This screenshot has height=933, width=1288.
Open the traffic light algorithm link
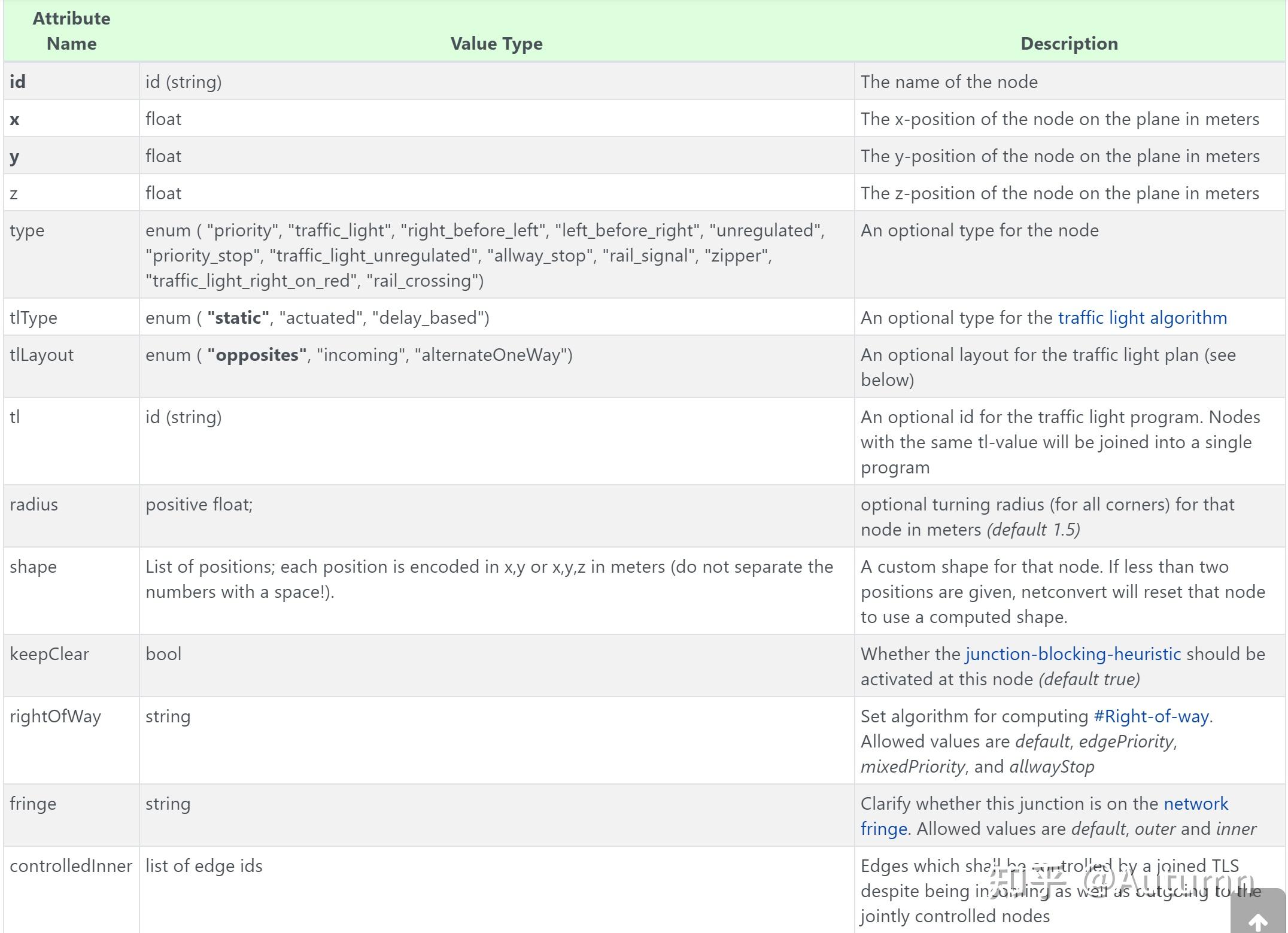(1142, 318)
